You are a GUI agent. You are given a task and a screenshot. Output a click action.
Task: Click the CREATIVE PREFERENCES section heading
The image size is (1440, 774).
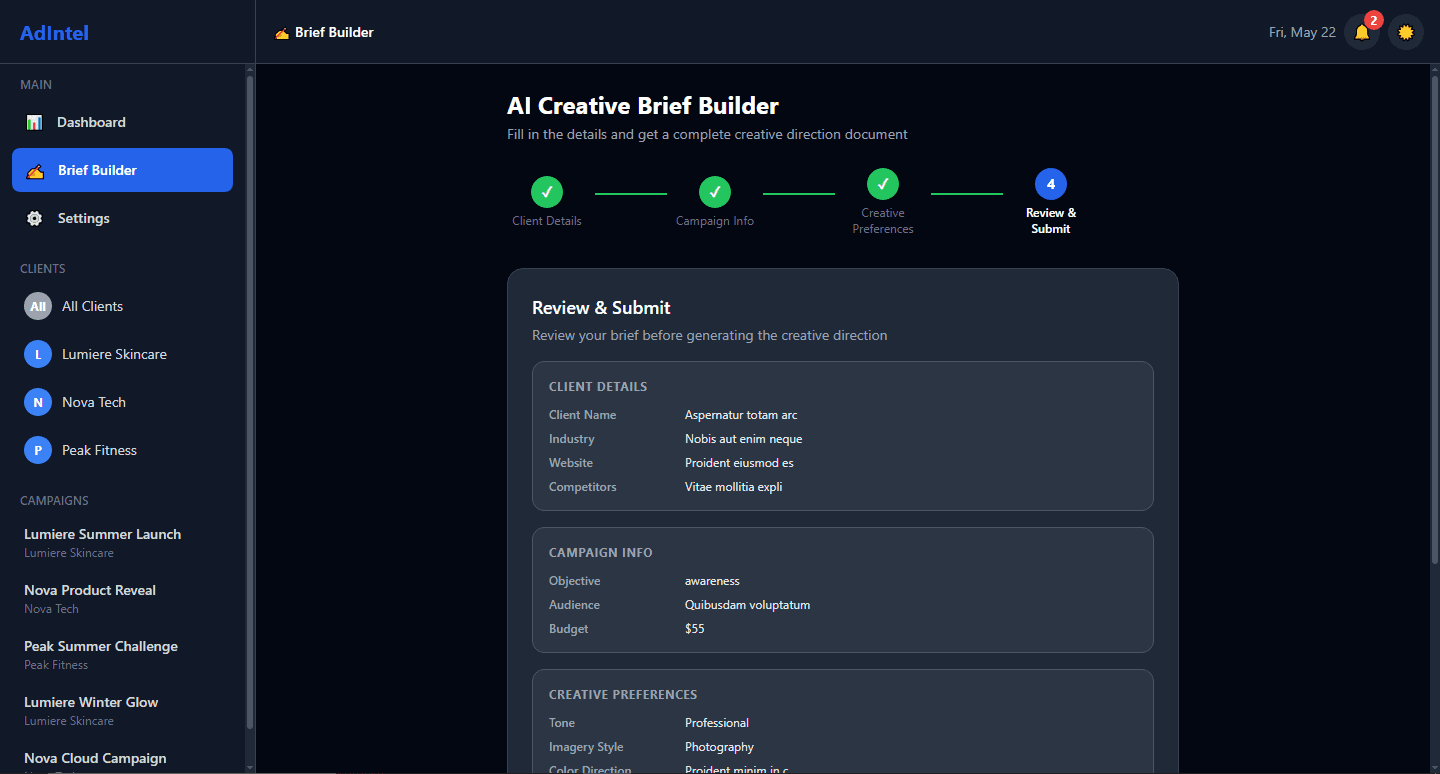point(623,695)
